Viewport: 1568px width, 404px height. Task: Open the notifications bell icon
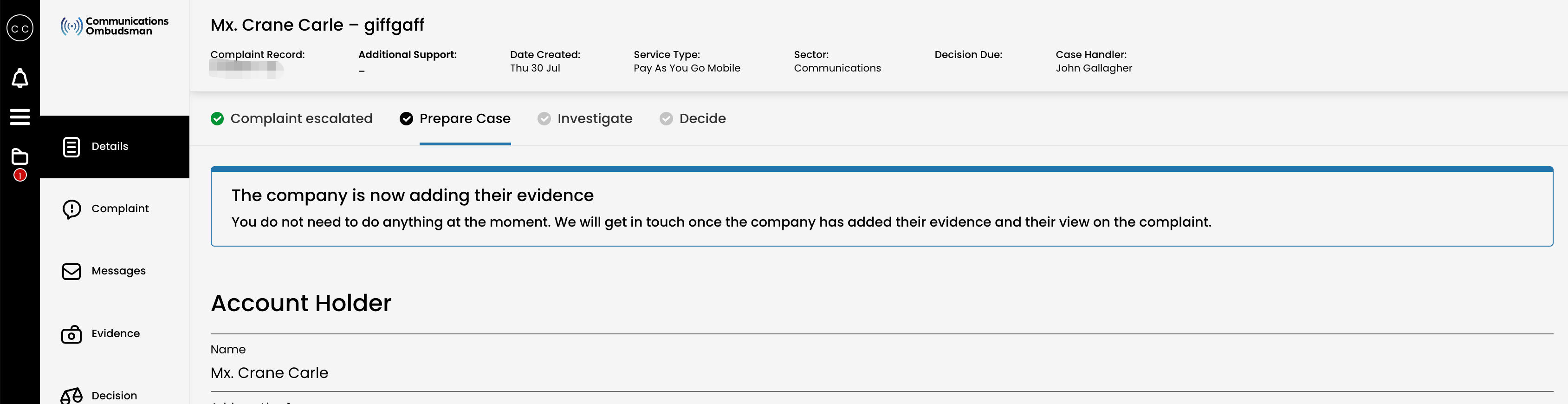tap(20, 78)
